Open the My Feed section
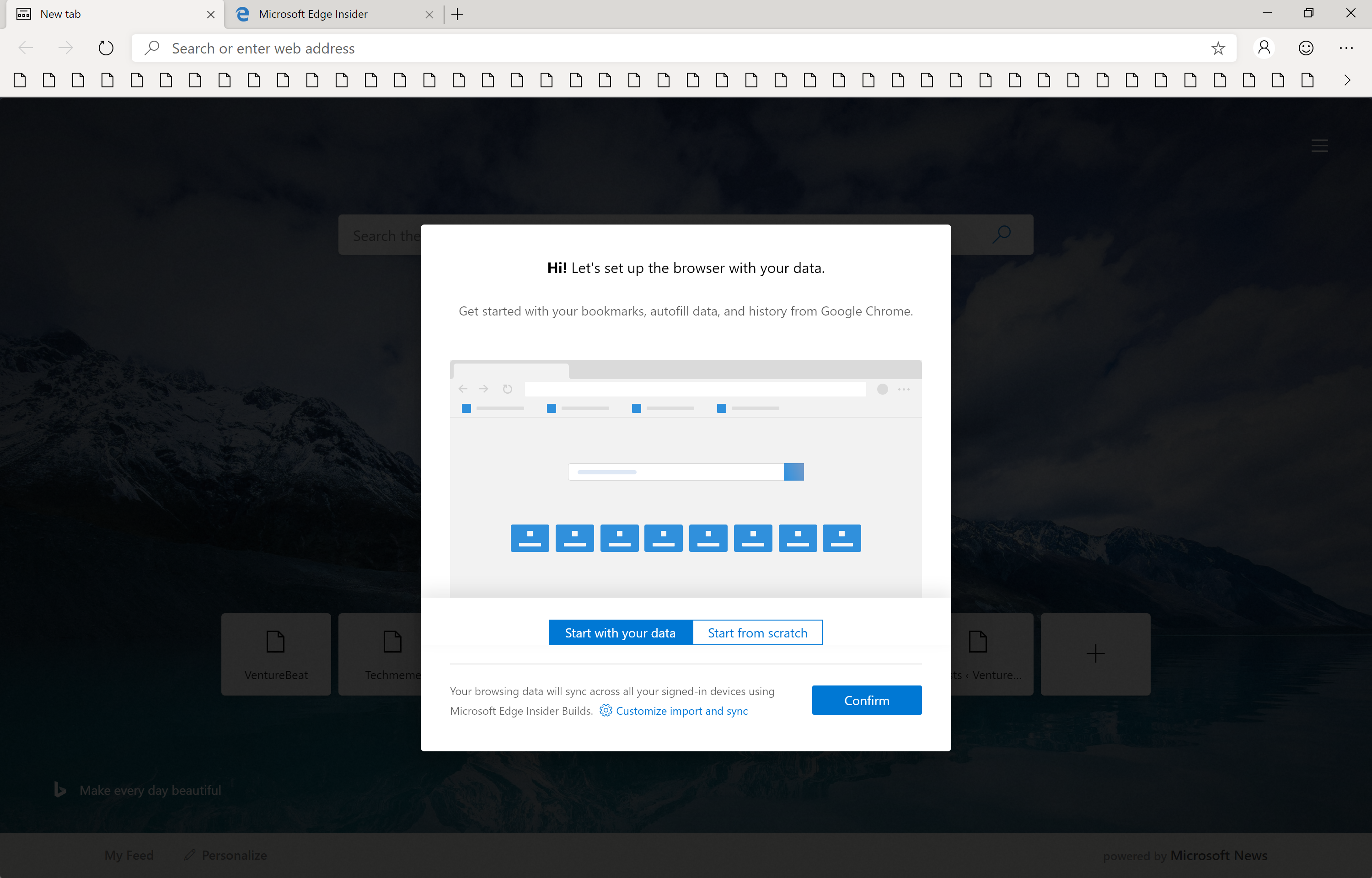 coord(129,855)
